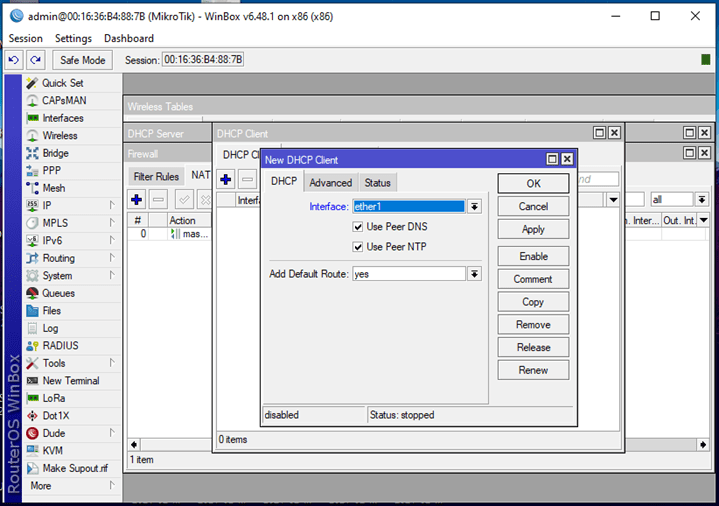Screen dimensions: 719x506
Task: Expand the IPv6 submenu
Action: pos(112,240)
